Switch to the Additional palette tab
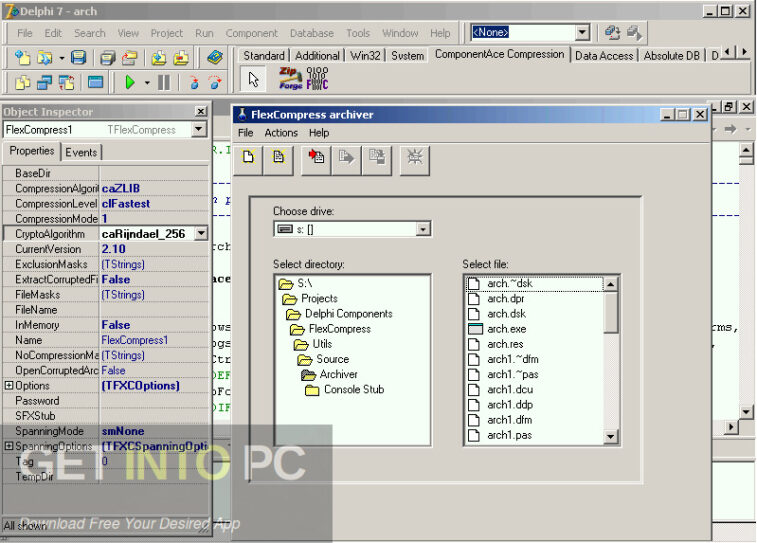Screen dimensions: 757x543 pyautogui.click(x=317, y=56)
